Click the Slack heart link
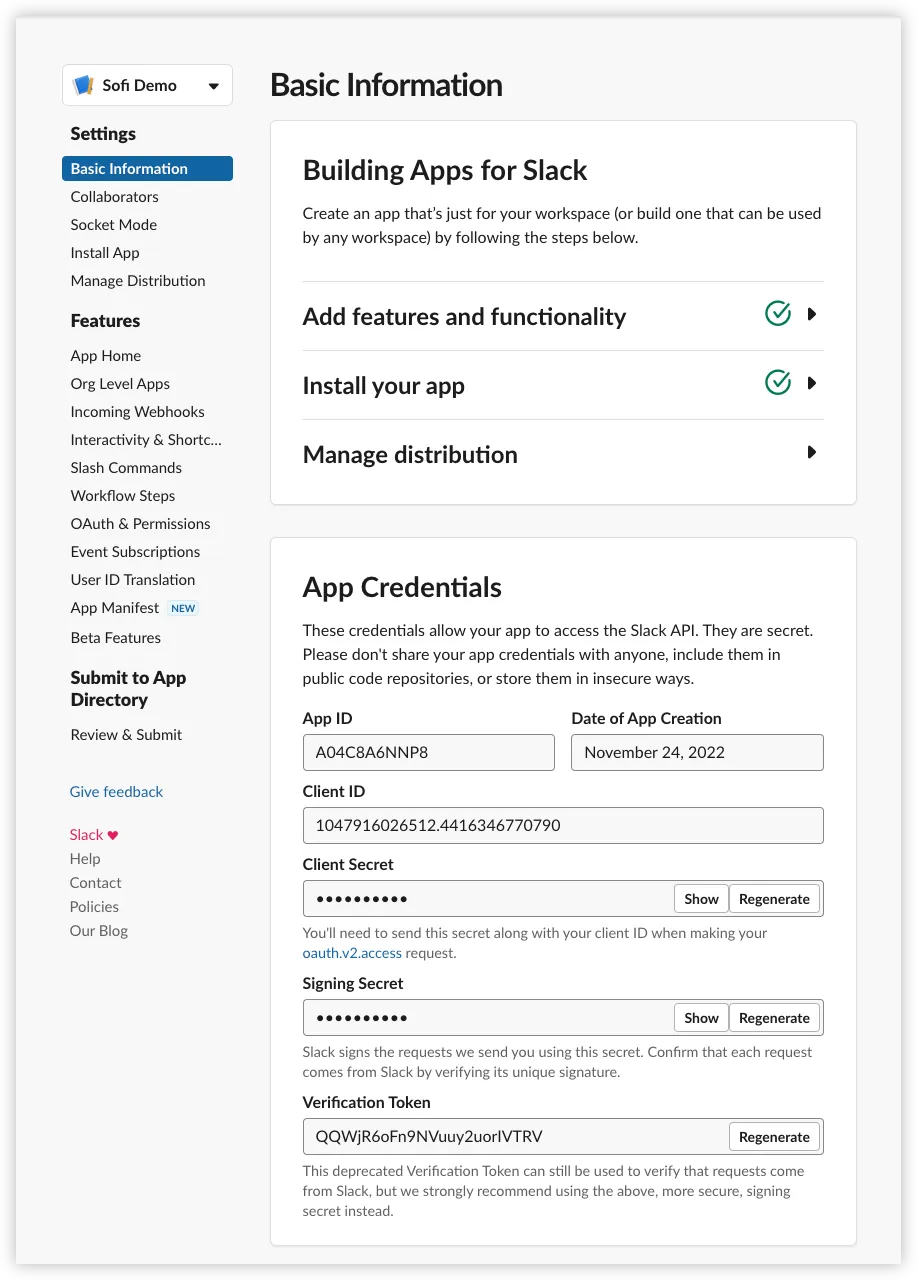917x1280 pixels. [94, 835]
